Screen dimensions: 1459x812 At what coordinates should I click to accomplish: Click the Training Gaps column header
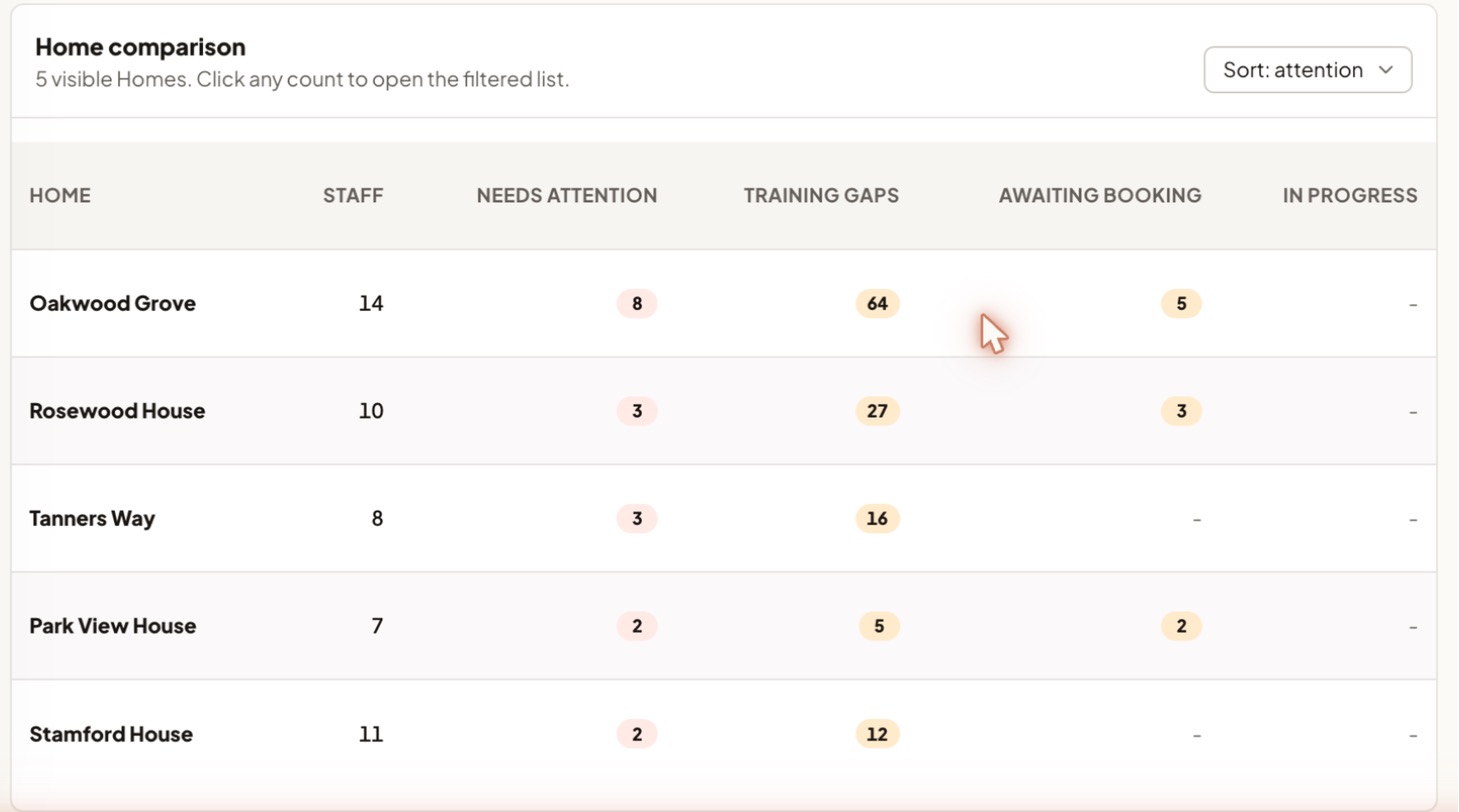821,196
